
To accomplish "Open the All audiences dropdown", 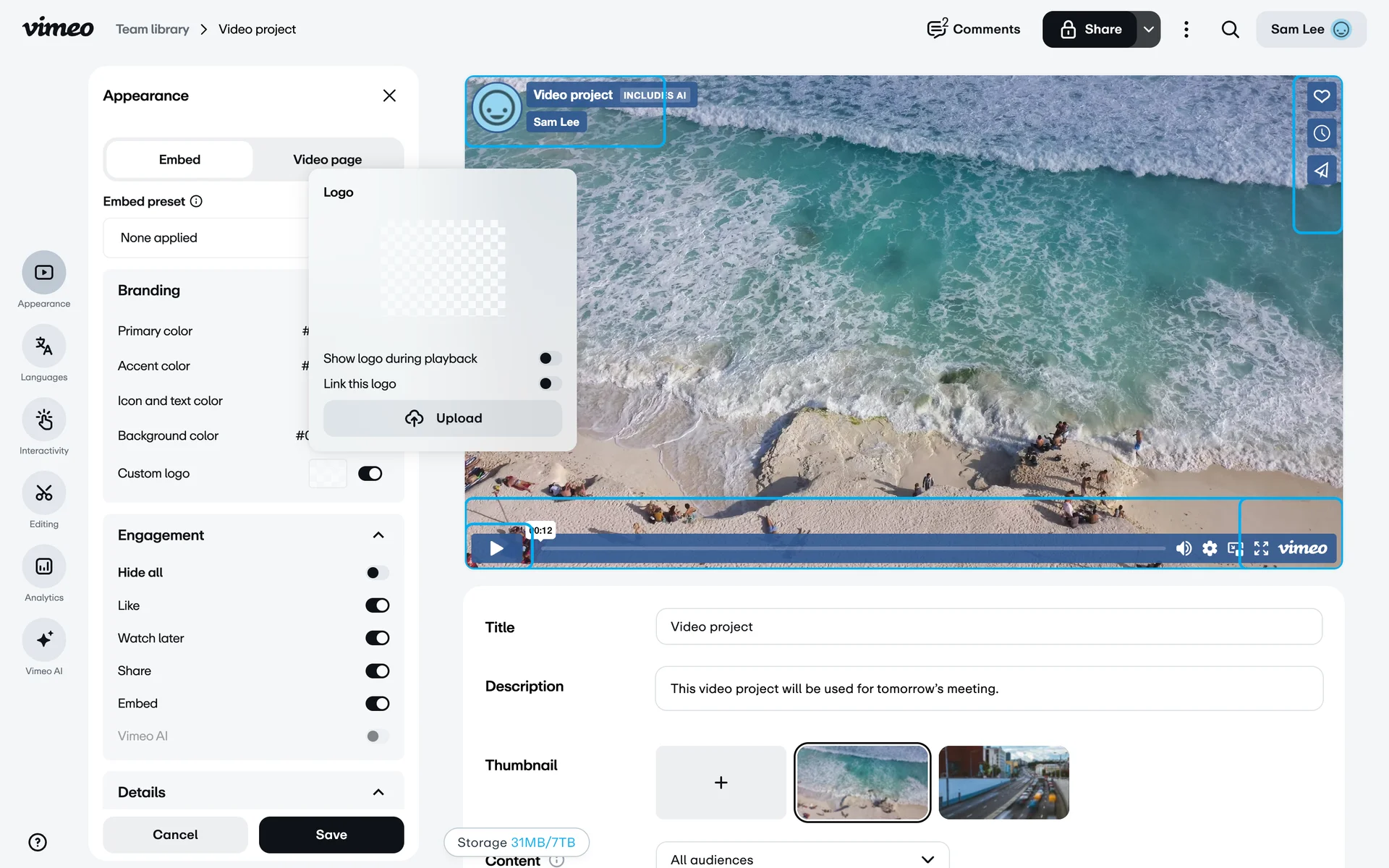I will (802, 859).
